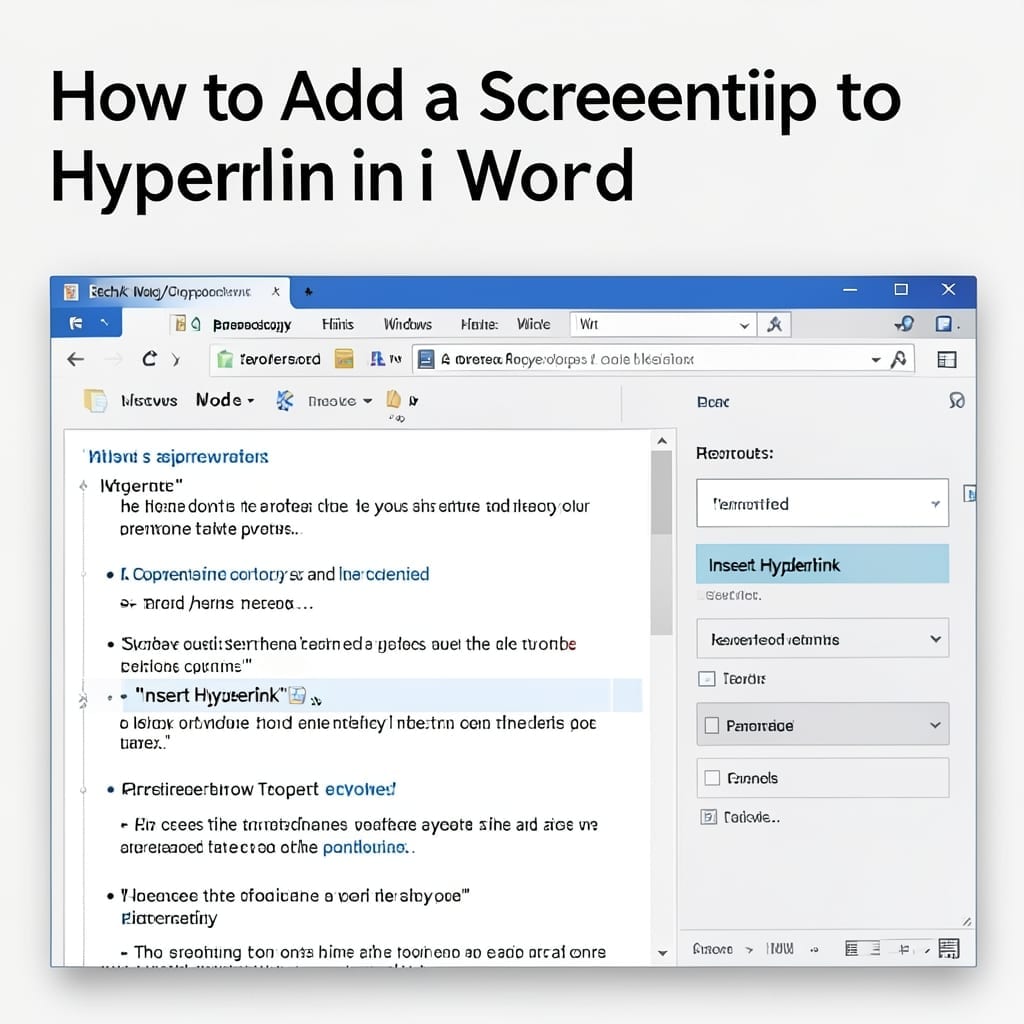
Task: Click the document scroll down arrow
Action: click(662, 953)
